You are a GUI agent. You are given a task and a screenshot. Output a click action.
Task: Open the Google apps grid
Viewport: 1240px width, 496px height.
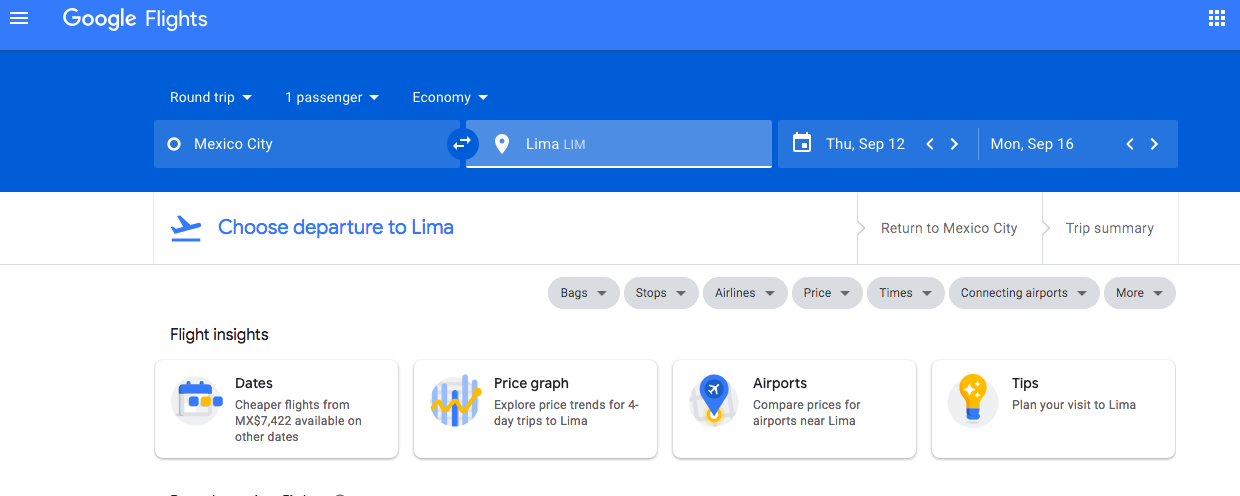[1217, 18]
